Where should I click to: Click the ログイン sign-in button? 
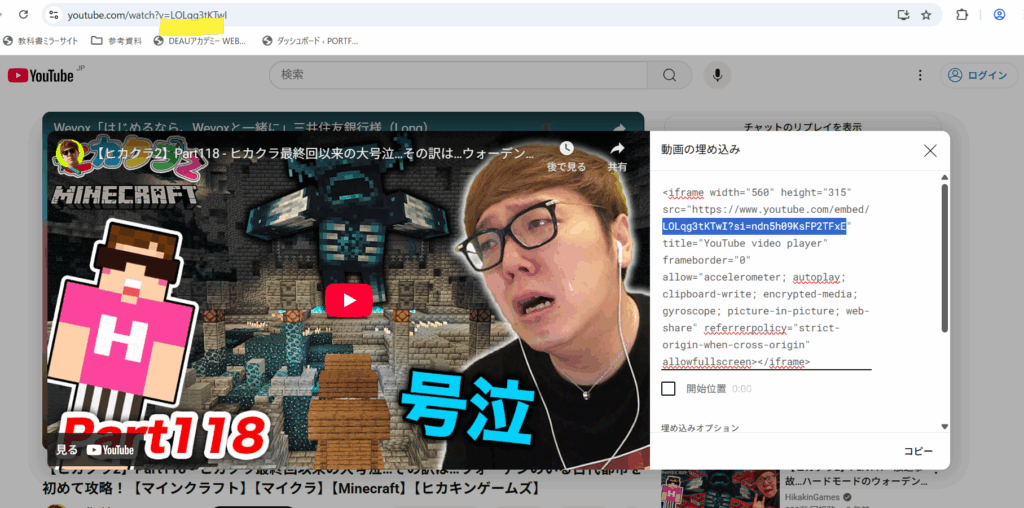977,75
